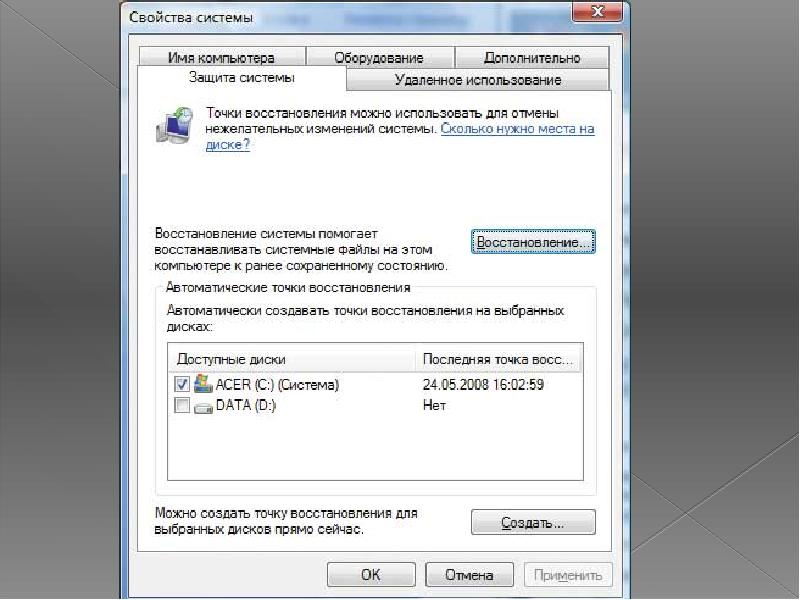Open the Имя компьютера tab

(221, 58)
